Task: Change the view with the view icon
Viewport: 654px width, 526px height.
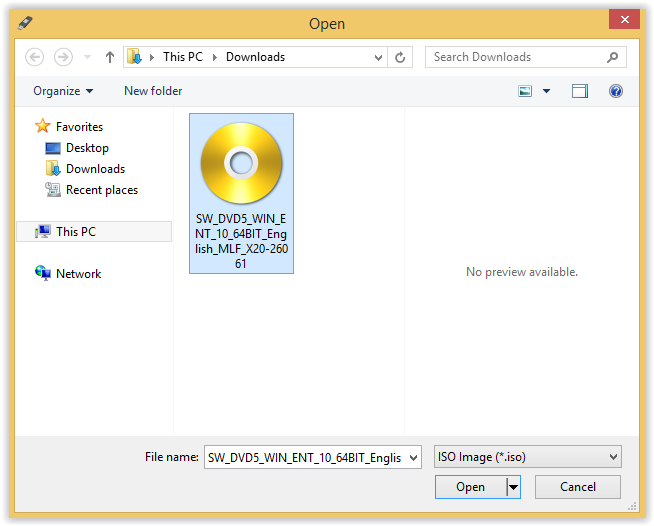Action: 525,91
